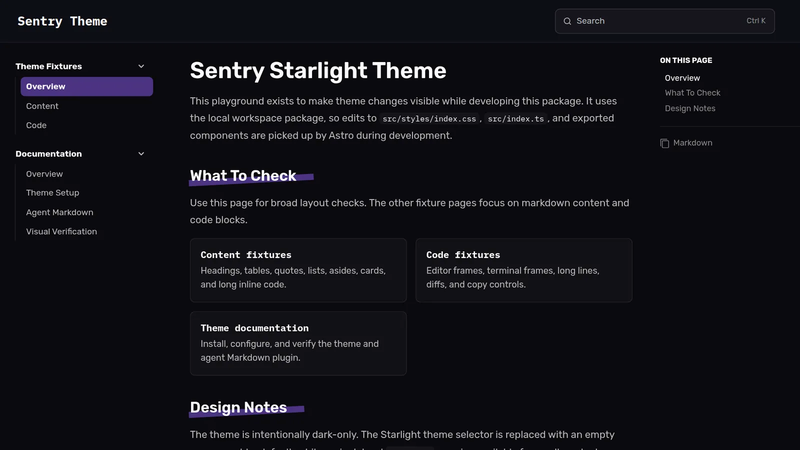Click the Markdown copy icon

(x=664, y=143)
